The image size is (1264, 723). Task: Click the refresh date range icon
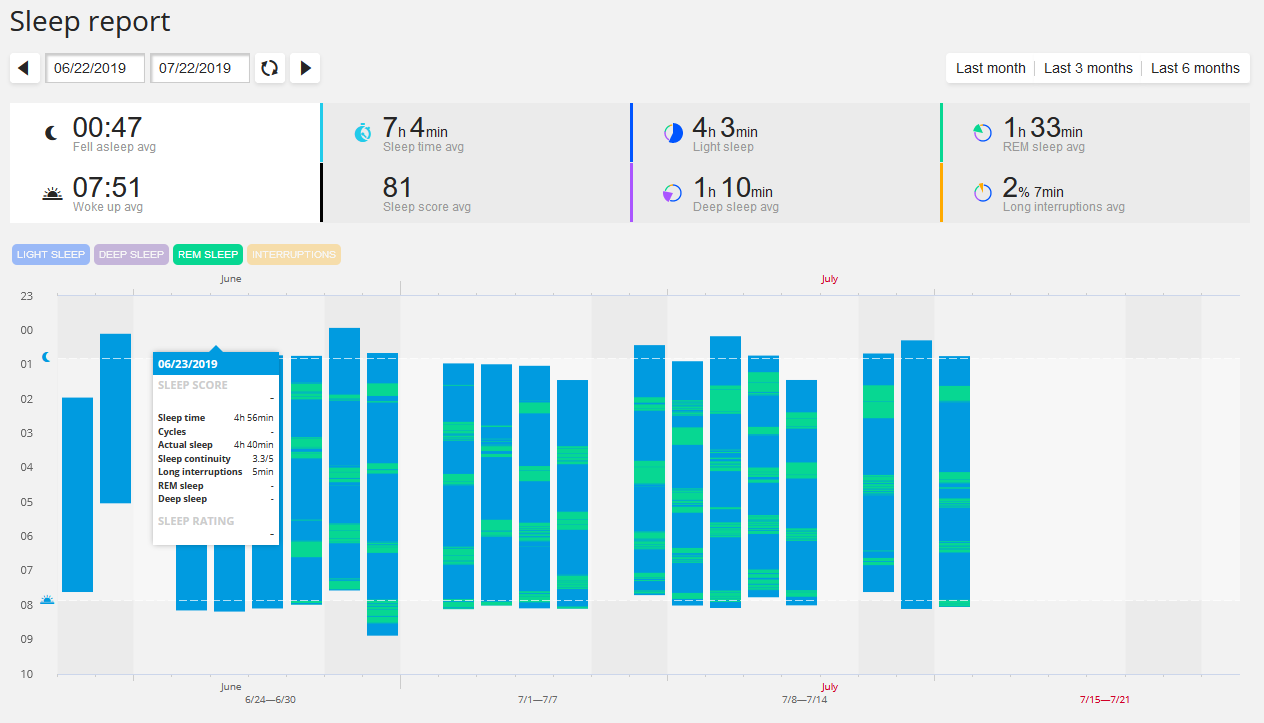(270, 68)
